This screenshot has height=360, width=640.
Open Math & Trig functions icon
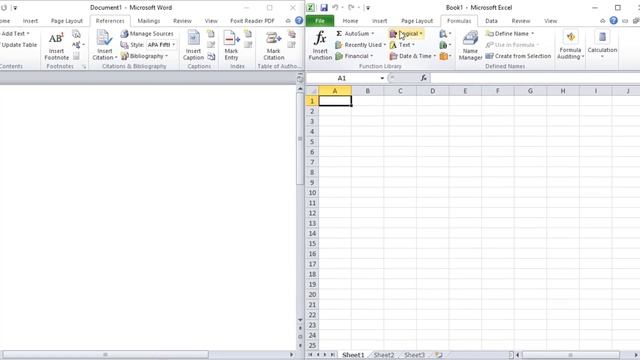(x=445, y=45)
